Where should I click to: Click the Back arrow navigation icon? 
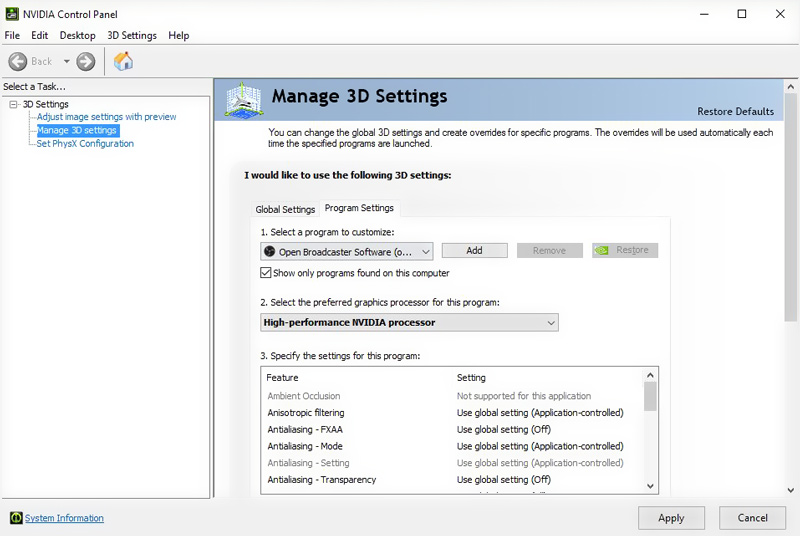point(18,61)
